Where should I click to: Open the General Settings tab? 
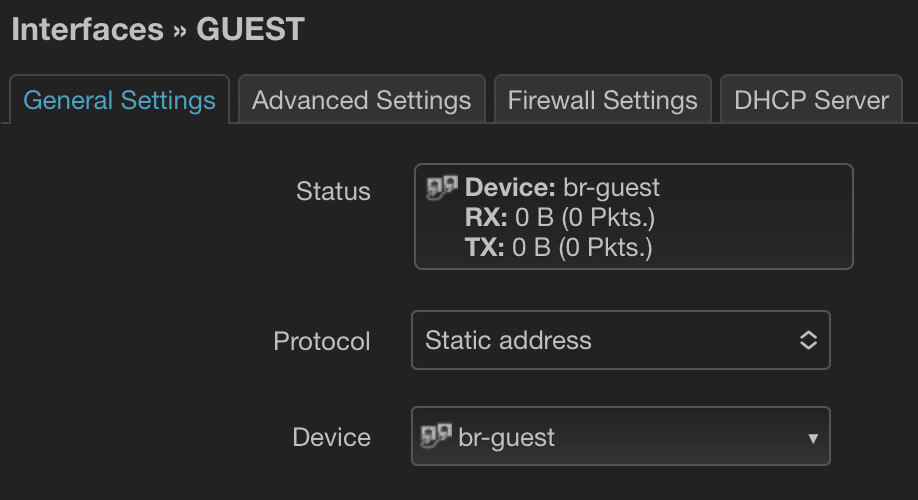click(x=119, y=100)
